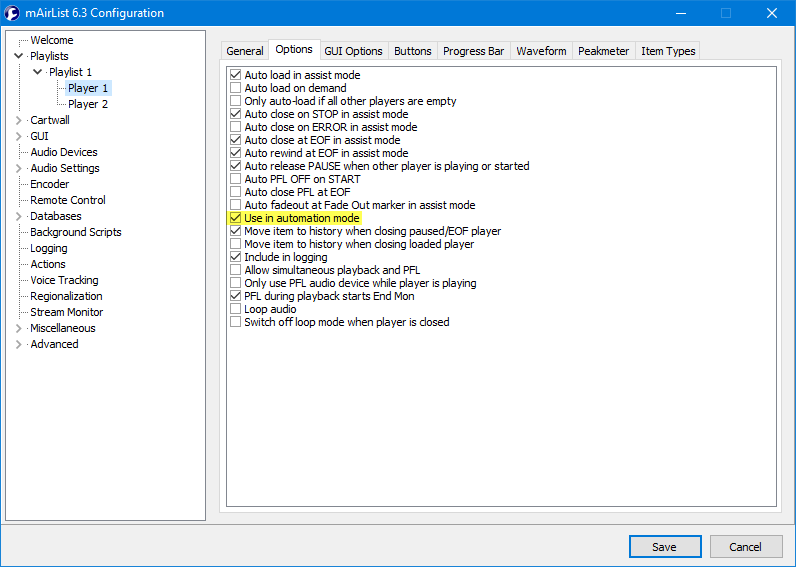This screenshot has height=567, width=796.
Task: Open Audio Devices settings
Action: tap(64, 152)
